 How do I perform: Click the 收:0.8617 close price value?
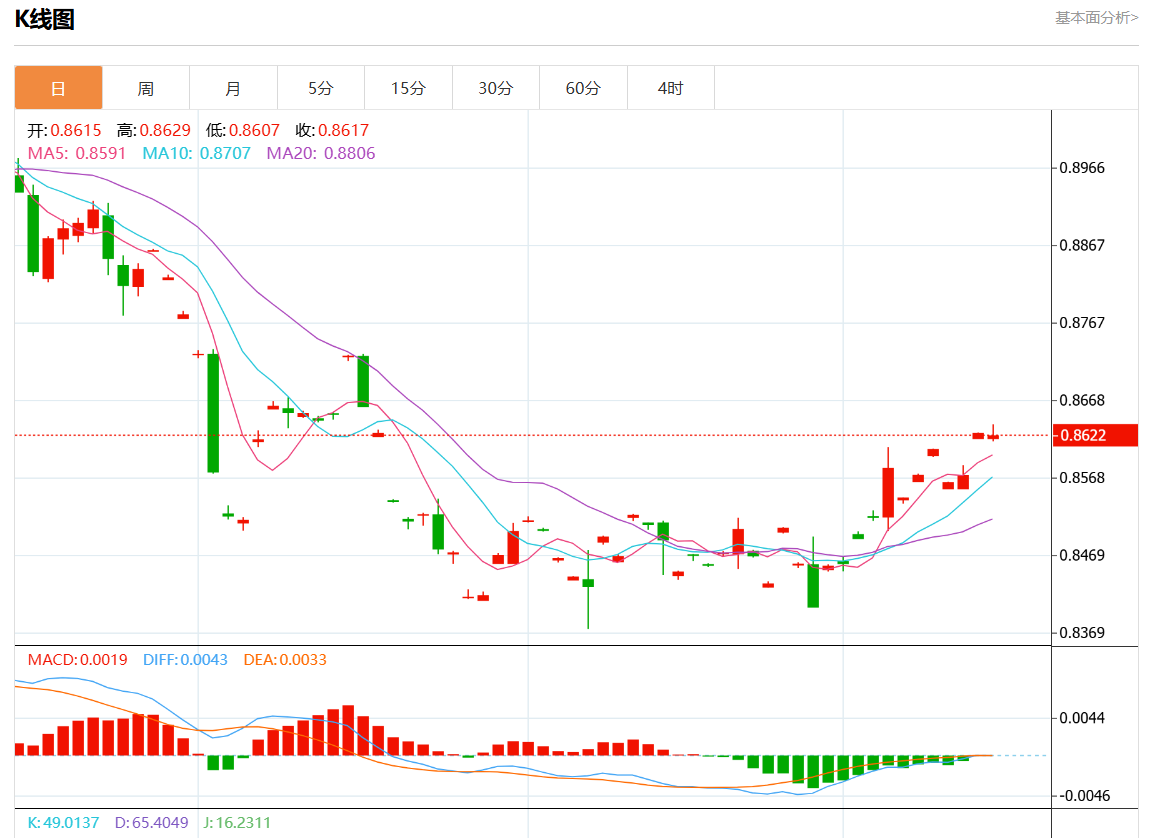332,130
